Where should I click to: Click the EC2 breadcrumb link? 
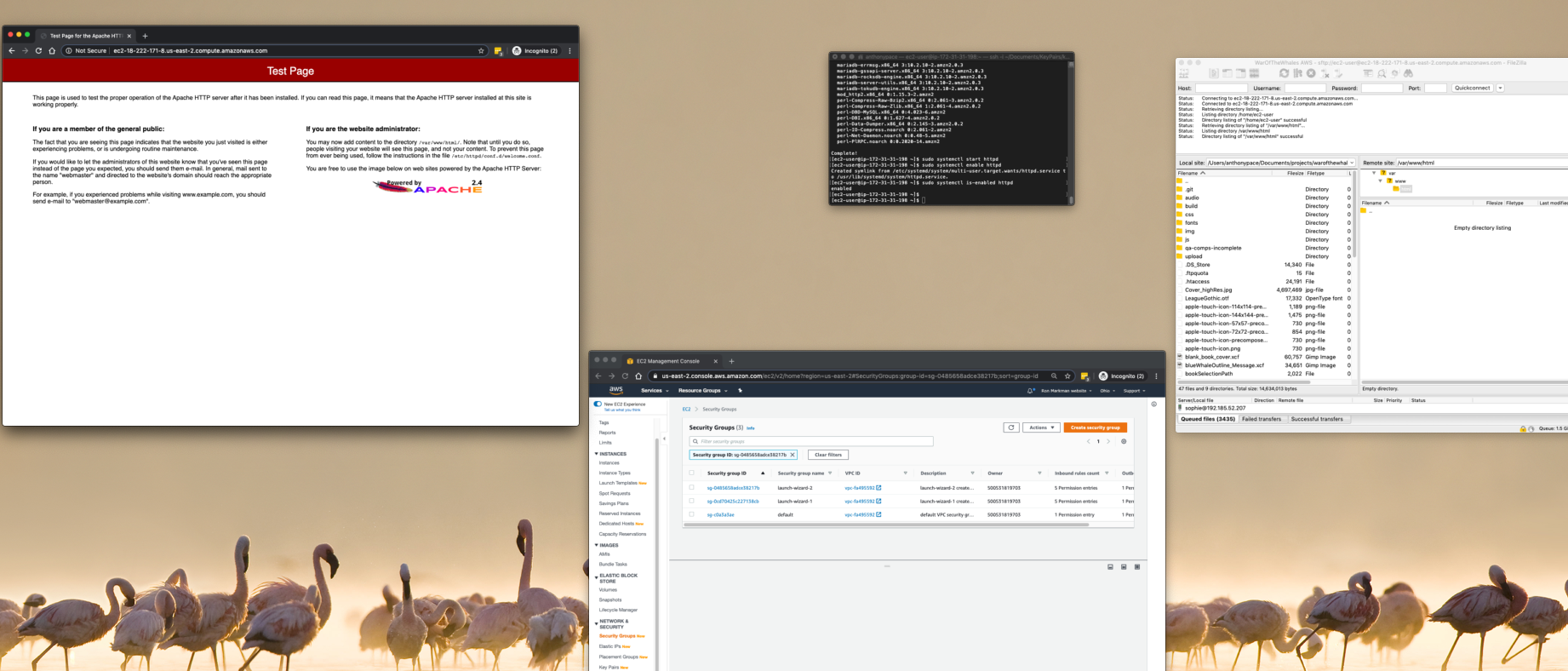[686, 410]
